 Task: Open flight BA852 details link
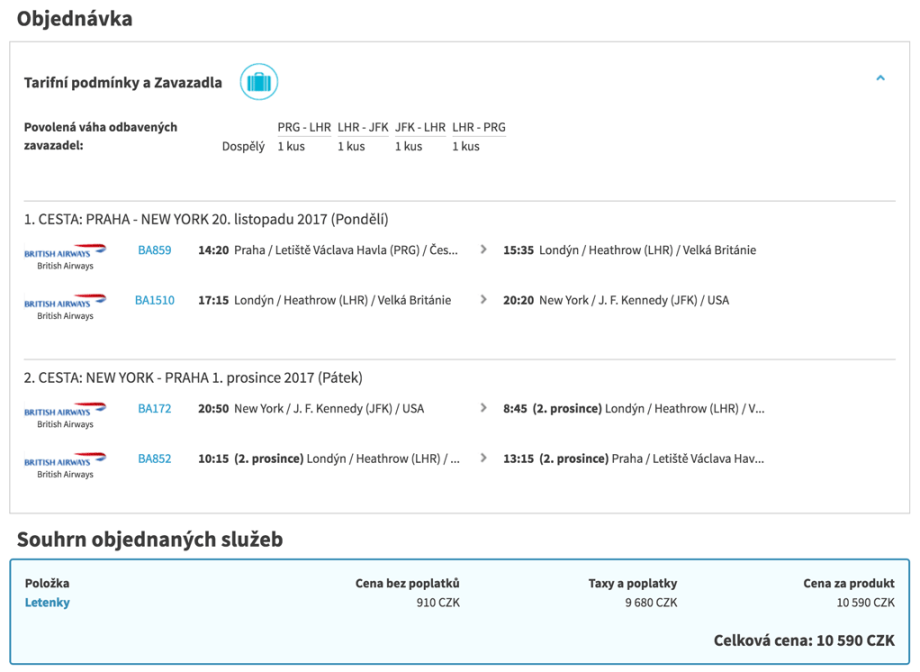pos(154,459)
